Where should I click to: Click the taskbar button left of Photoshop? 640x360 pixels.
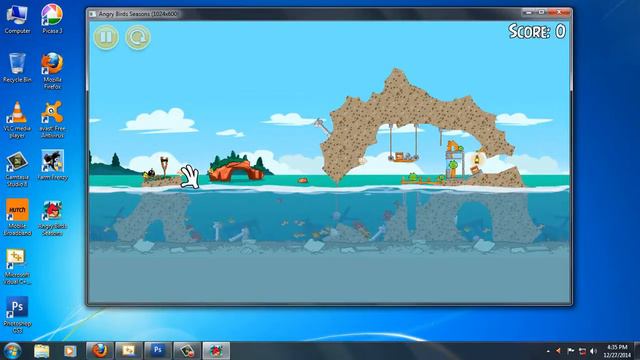coord(129,351)
